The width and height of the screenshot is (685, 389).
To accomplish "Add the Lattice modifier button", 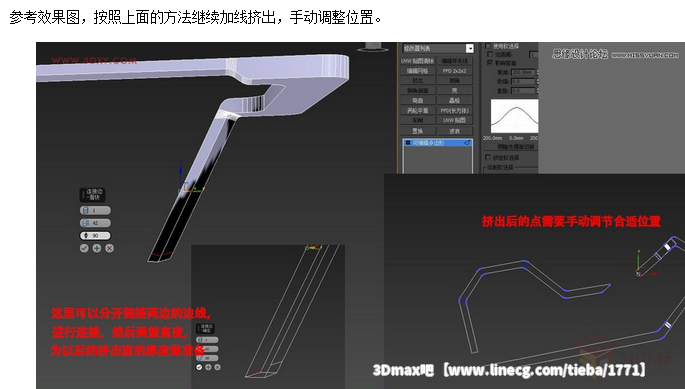I will click(455, 101).
